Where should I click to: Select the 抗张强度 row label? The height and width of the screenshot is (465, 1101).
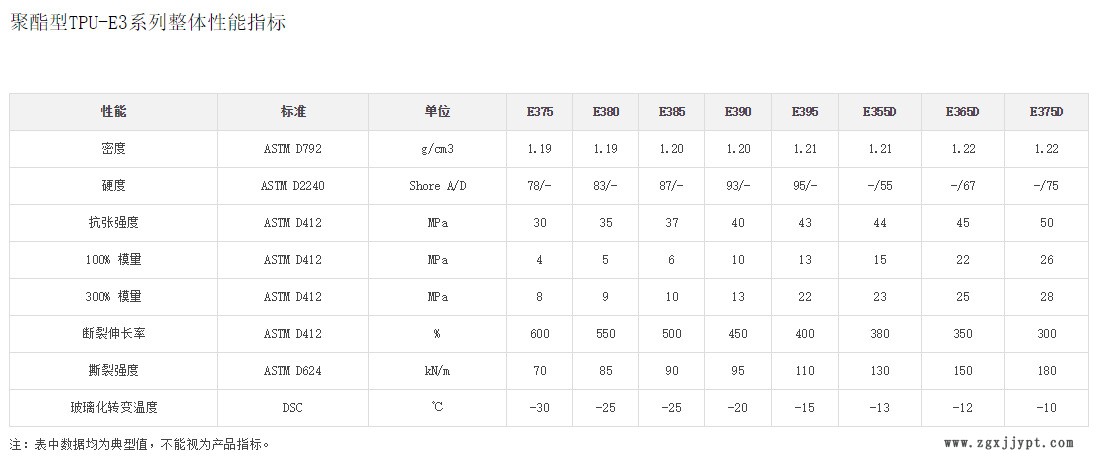pyautogui.click(x=114, y=222)
